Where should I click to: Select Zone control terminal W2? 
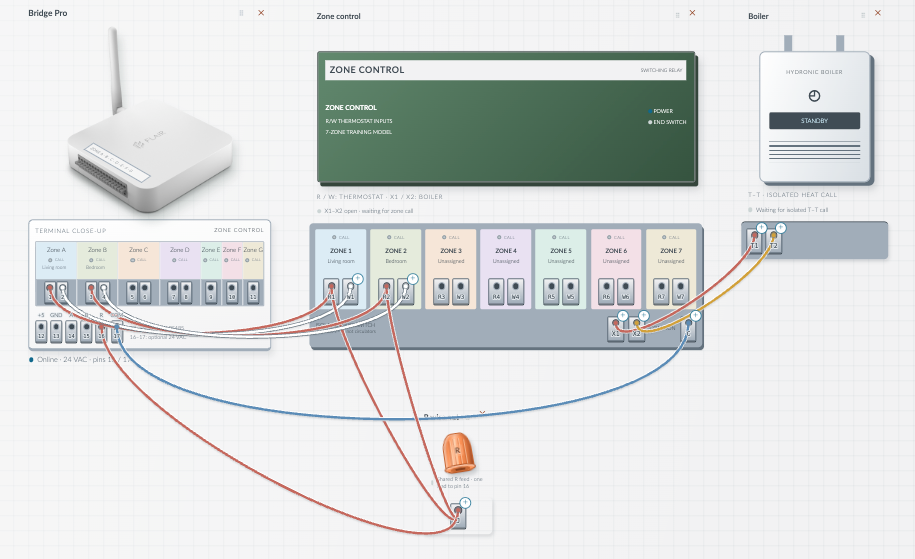pos(405,290)
